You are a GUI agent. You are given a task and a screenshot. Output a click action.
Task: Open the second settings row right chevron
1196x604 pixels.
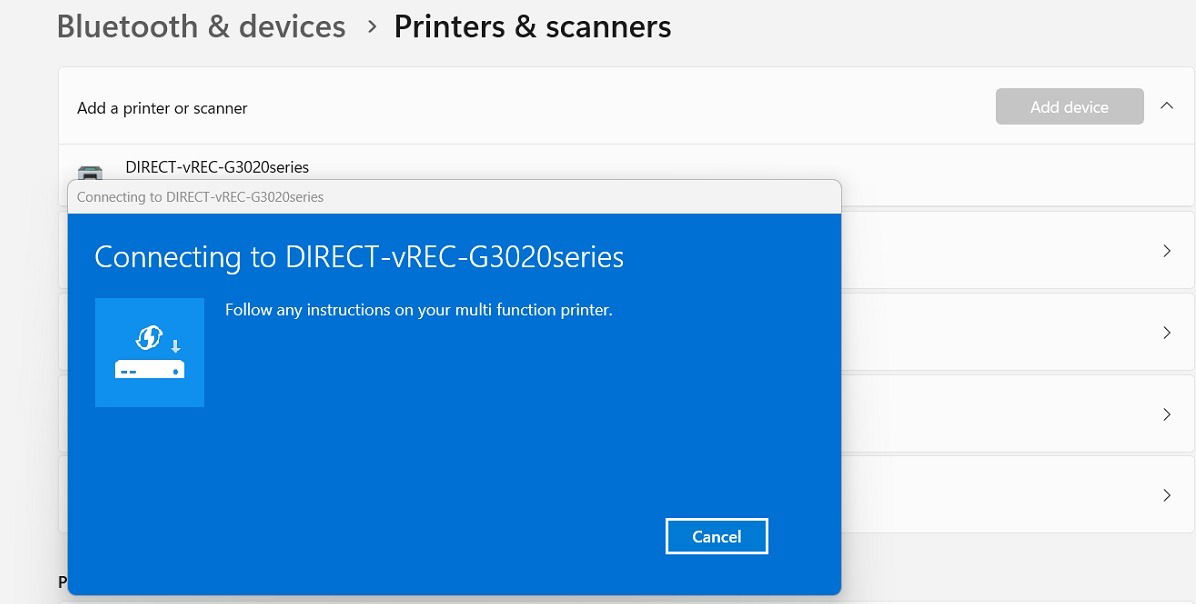(1166, 332)
